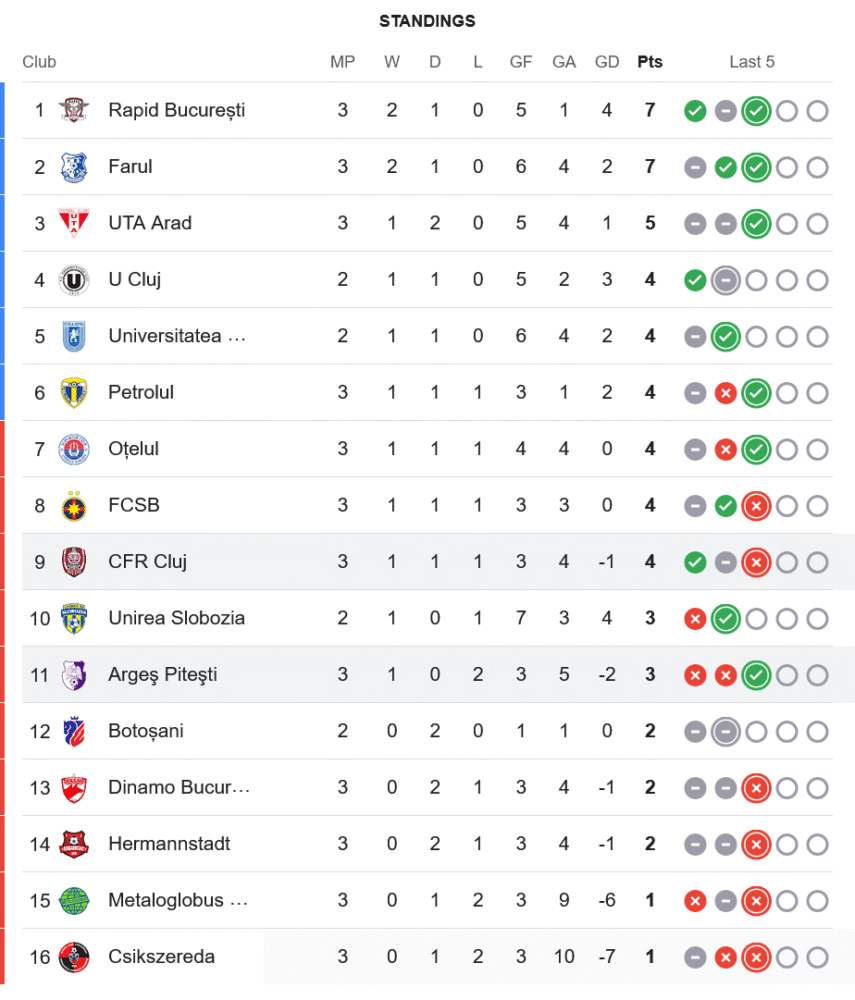Click the Csikszereda team crest

tap(74, 957)
